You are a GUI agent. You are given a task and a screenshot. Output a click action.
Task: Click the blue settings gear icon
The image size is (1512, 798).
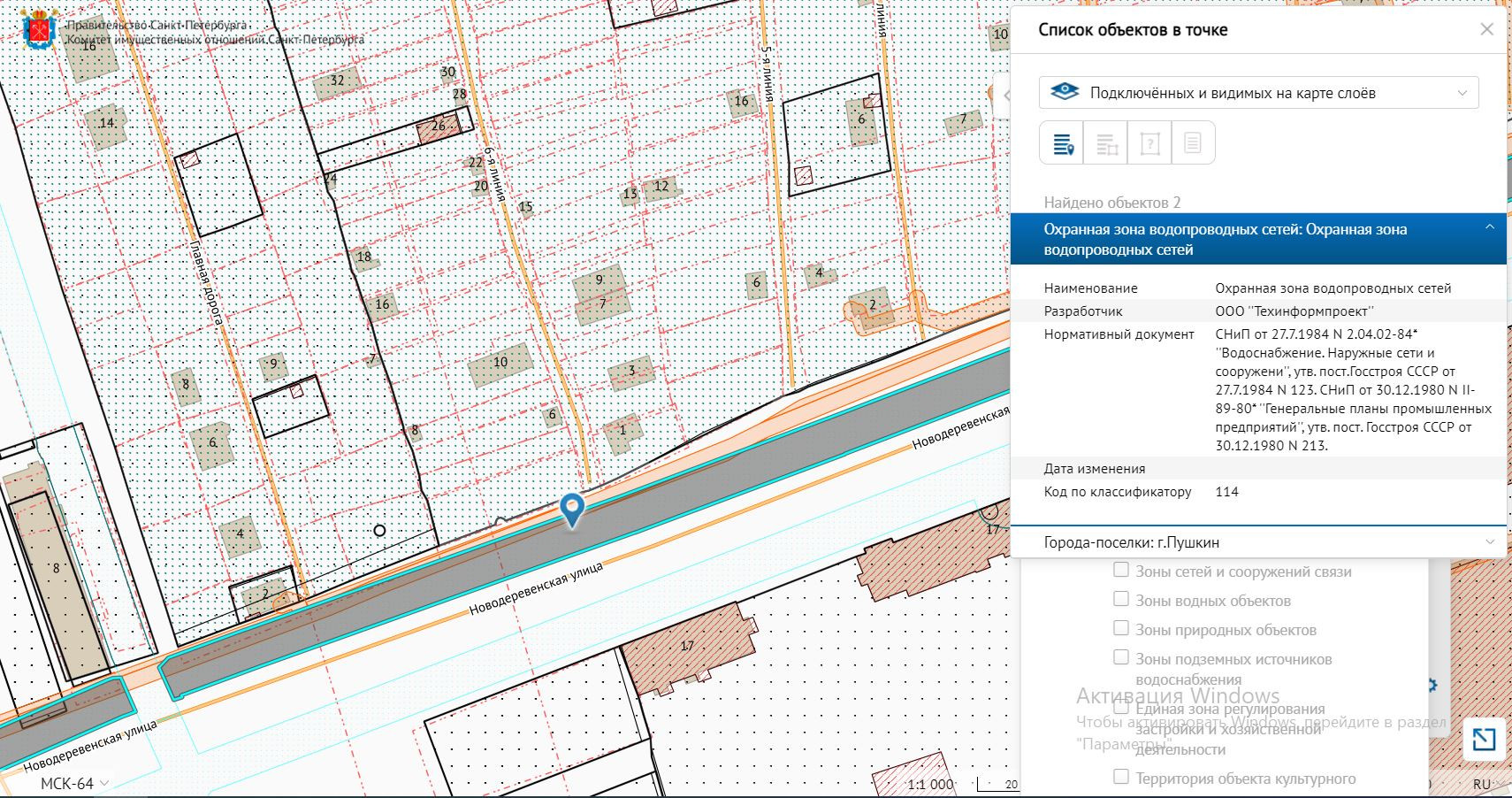point(1432,685)
